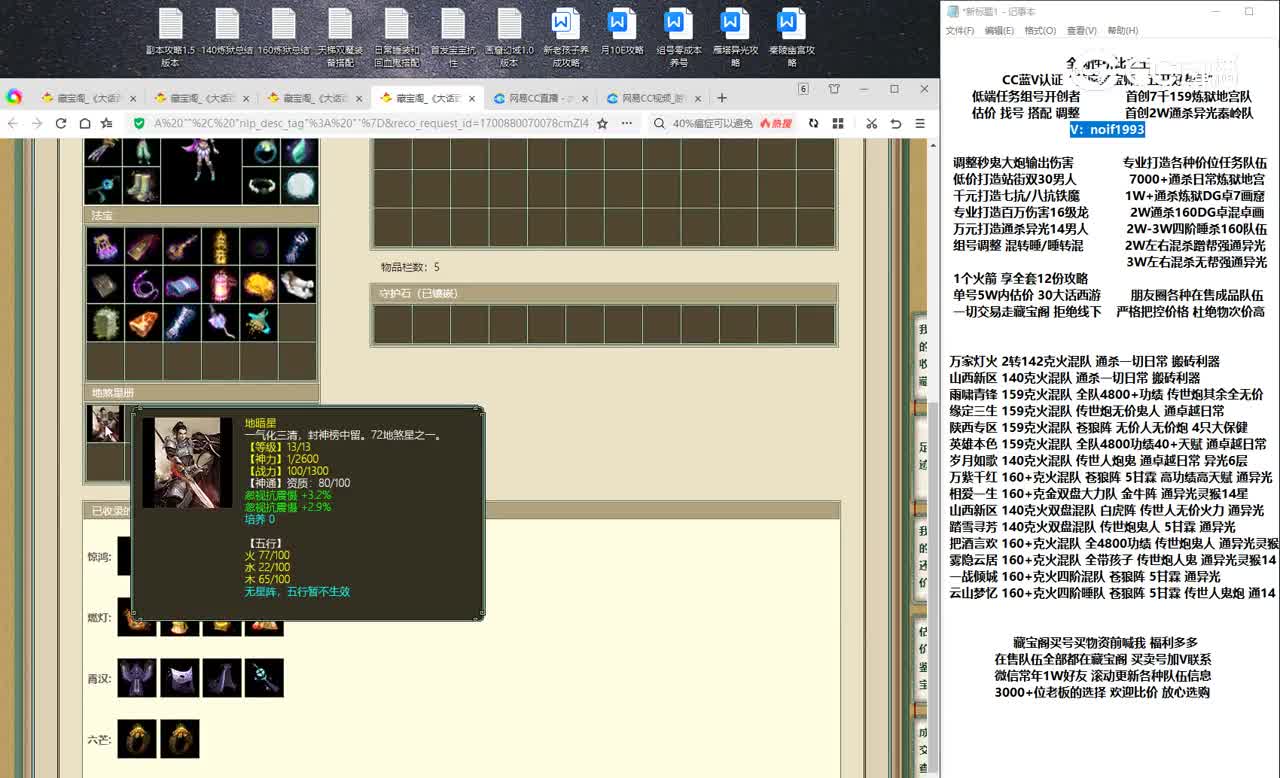This screenshot has height=778, width=1280.
Task: Open the Notepad 帮助(H) menu
Action: click(1122, 31)
